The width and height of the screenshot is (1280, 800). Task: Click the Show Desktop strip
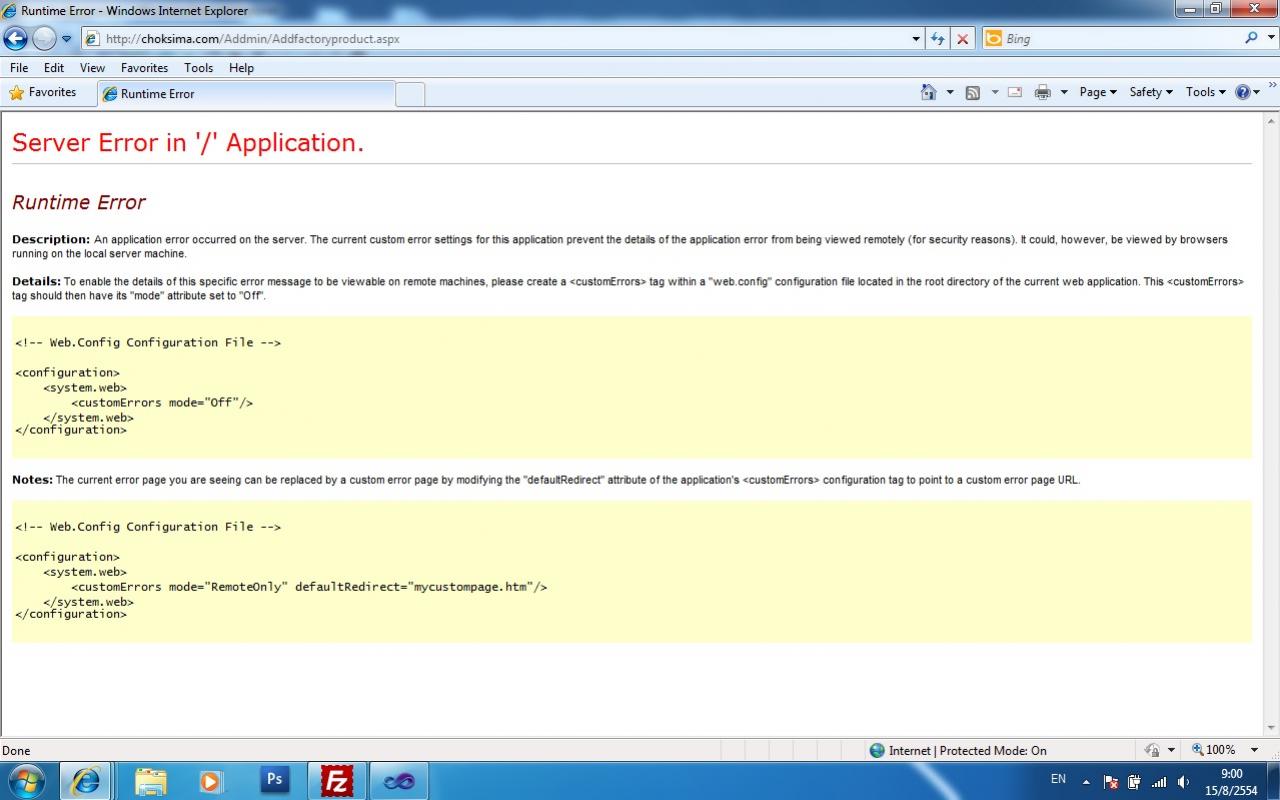(x=1273, y=781)
